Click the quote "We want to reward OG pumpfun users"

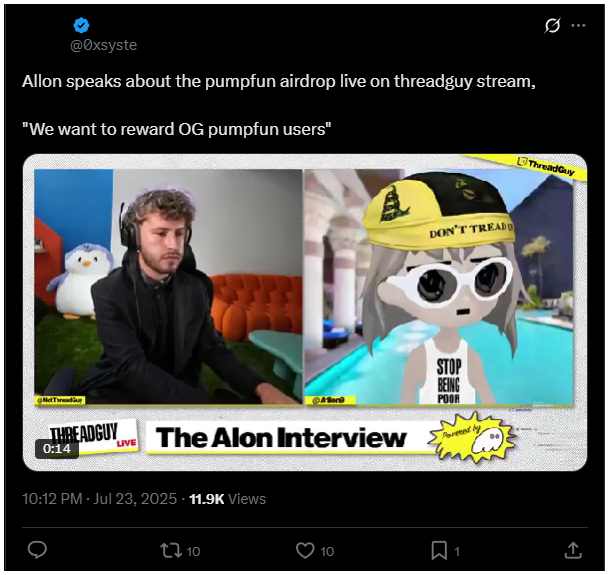(177, 129)
